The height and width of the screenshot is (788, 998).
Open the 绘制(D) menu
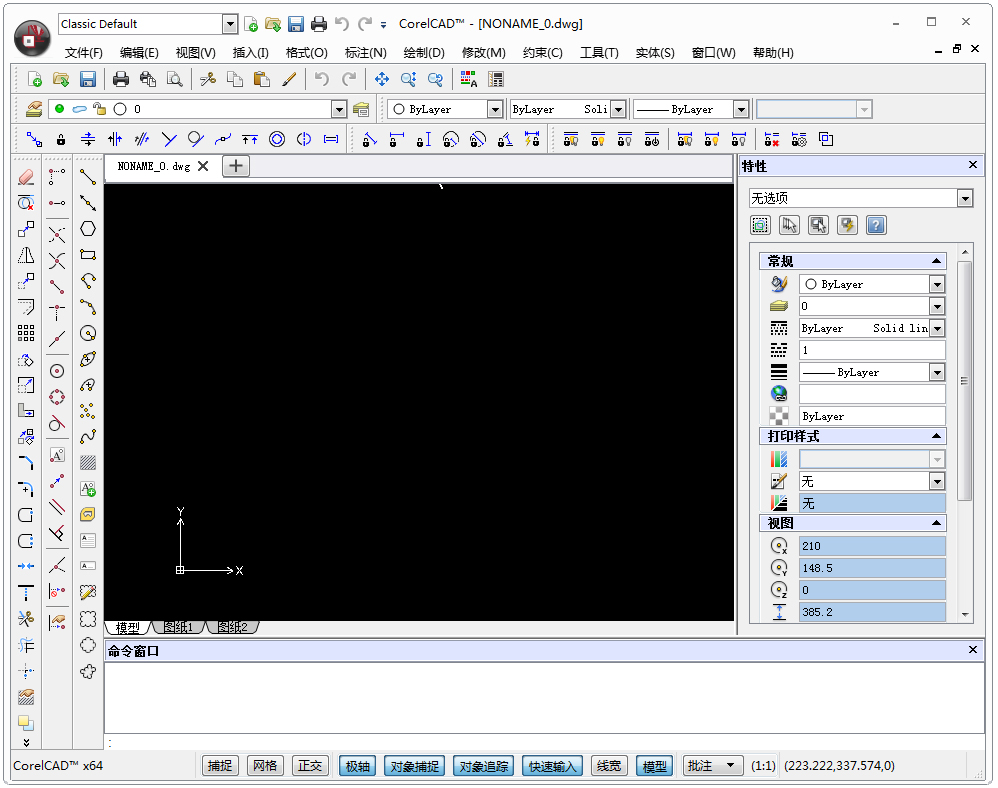pyautogui.click(x=424, y=53)
